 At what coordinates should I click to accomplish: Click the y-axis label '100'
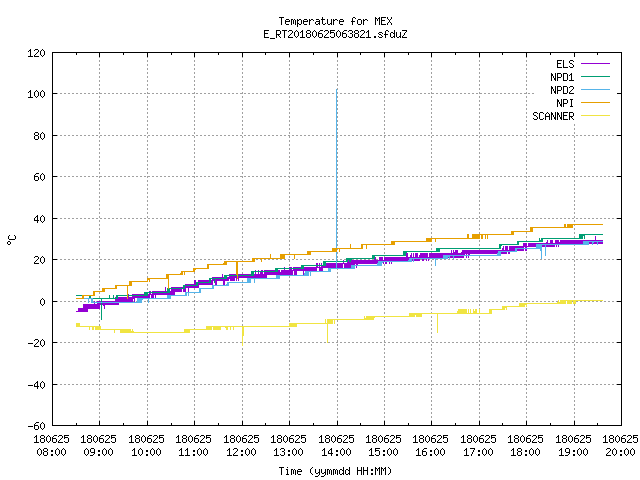(36, 94)
